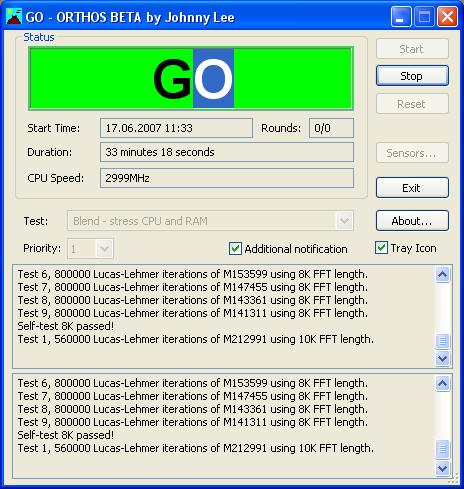Click upper log 'Test 1' M212991 line
The image size is (464, 489).
tap(196, 339)
